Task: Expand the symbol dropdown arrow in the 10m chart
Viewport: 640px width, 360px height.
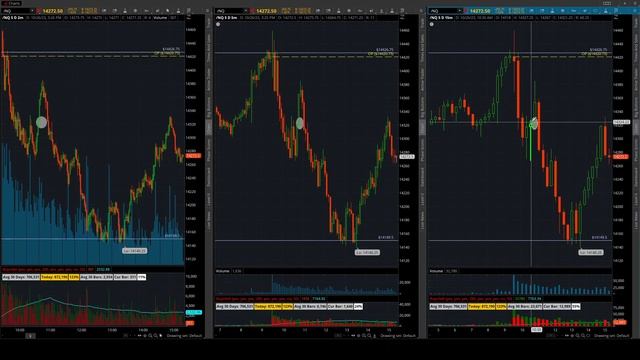Action: coord(459,11)
